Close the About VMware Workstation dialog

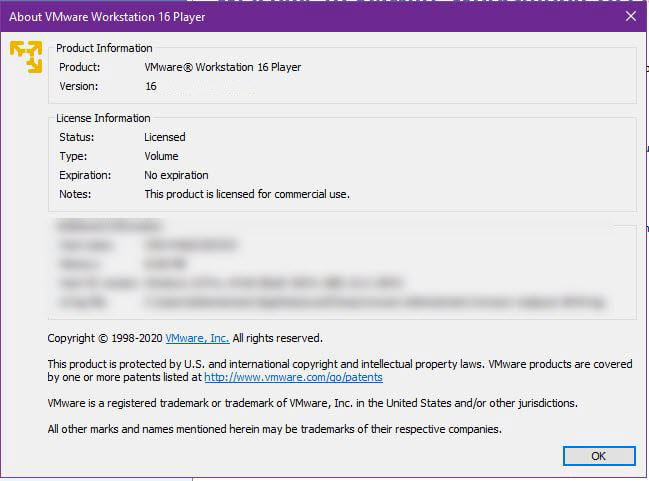[x=631, y=16]
